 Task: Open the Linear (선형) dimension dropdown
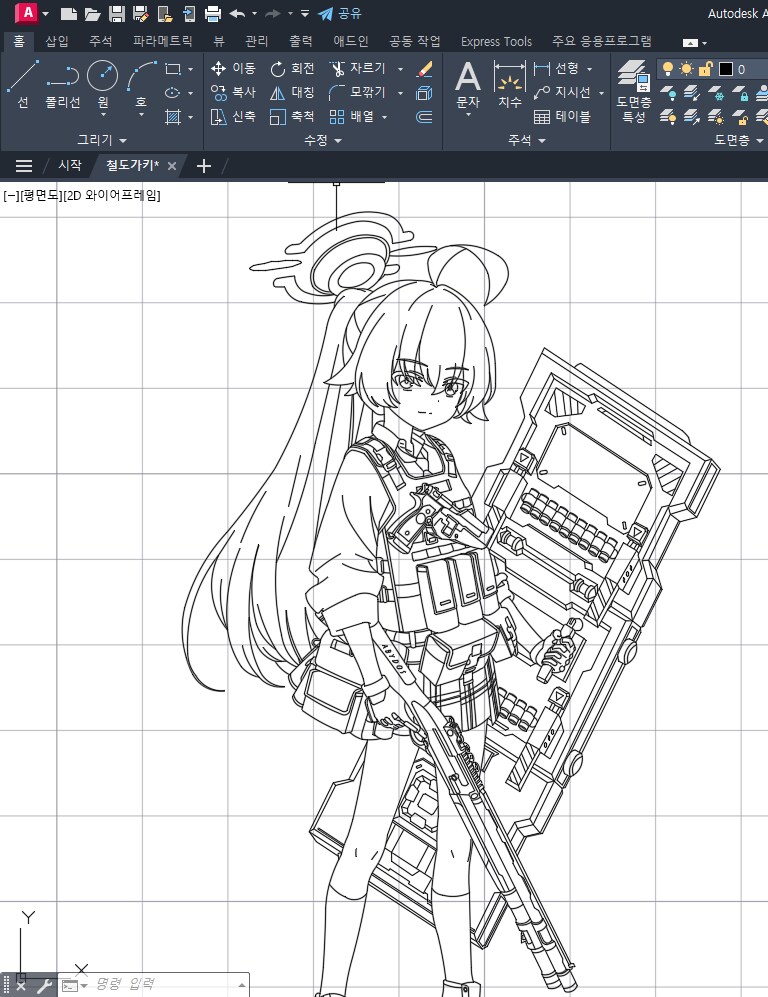[x=589, y=69]
